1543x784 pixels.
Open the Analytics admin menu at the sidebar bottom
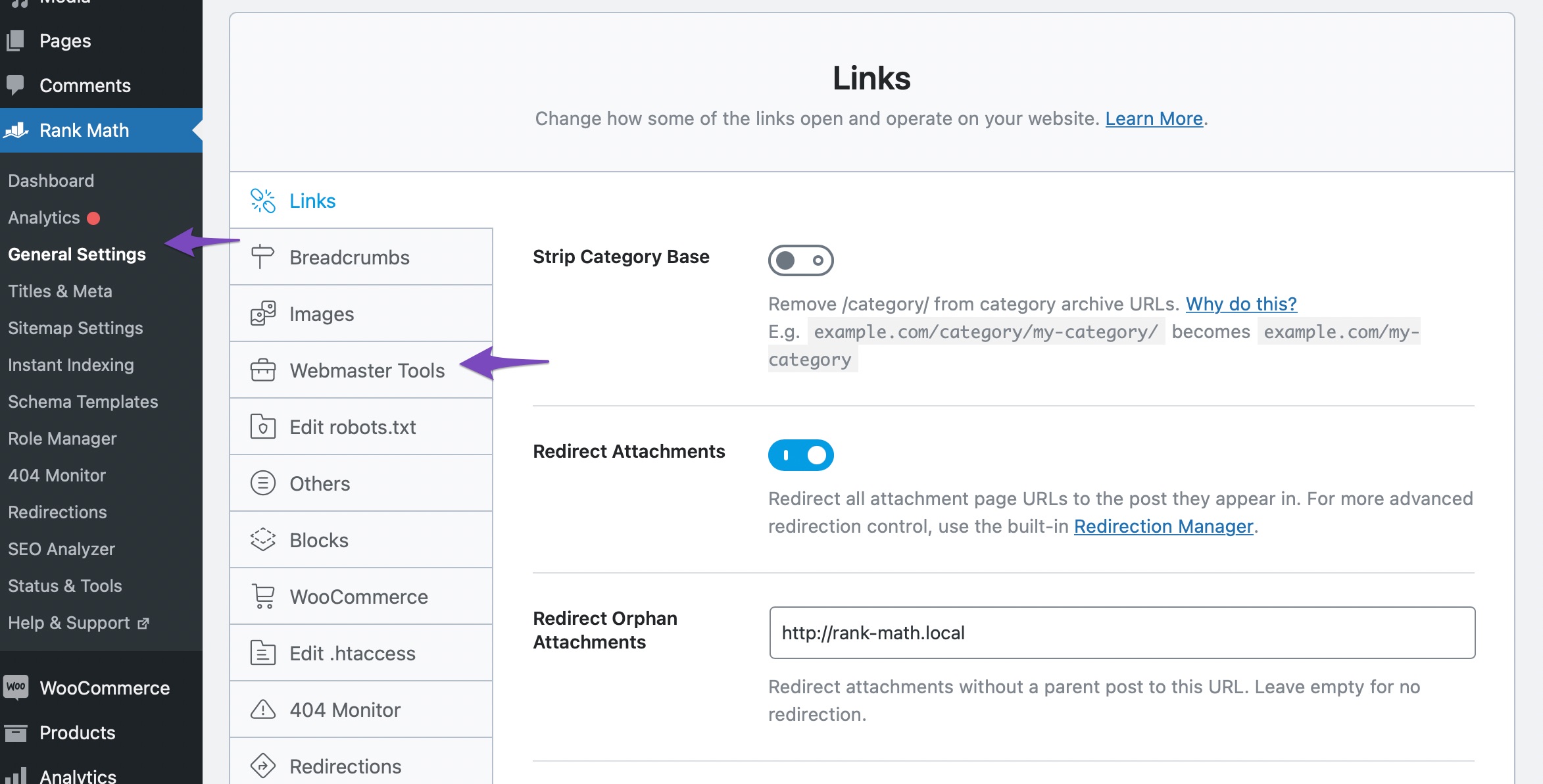(x=101, y=771)
